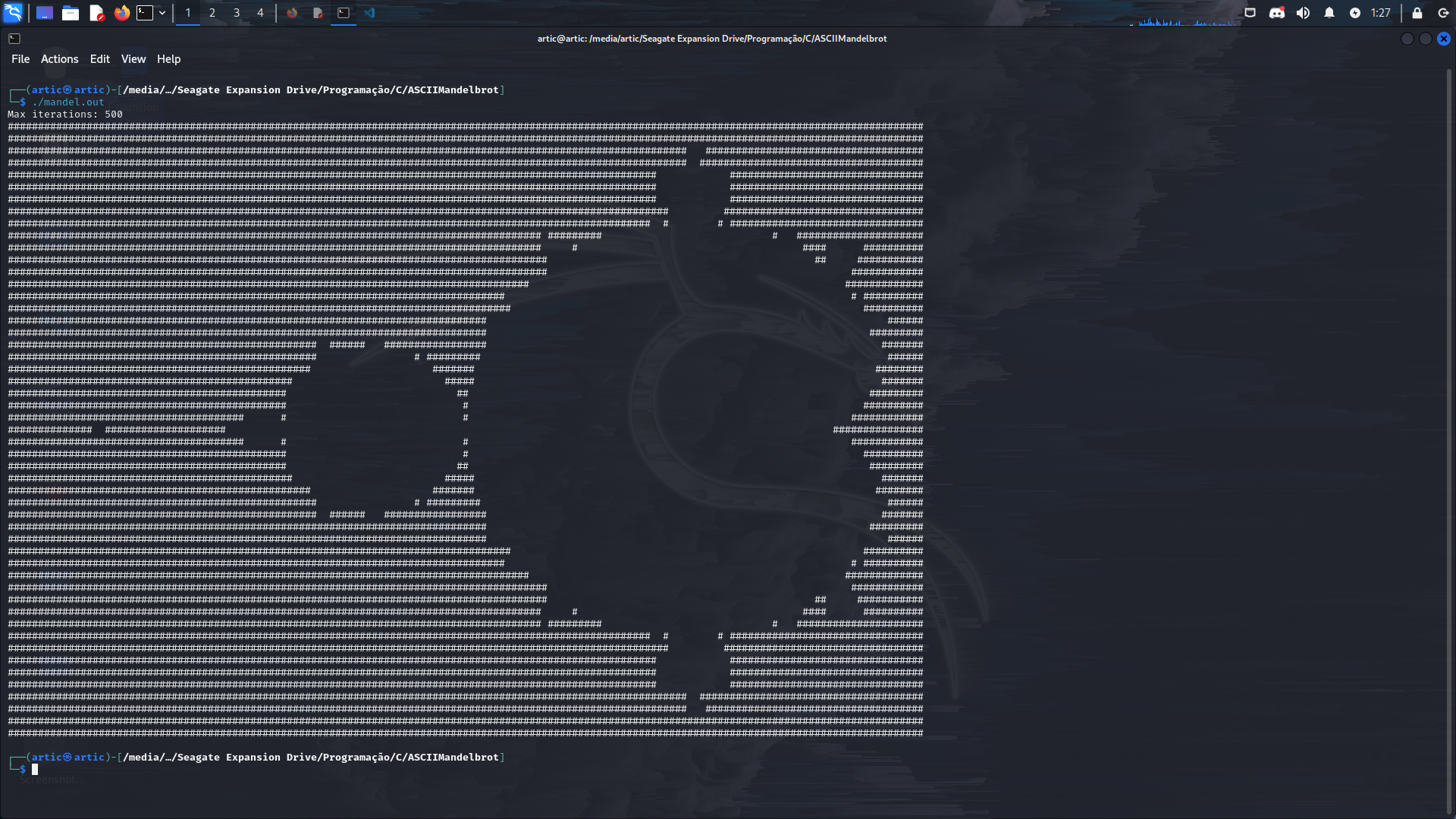
Task: Open the File menu
Action: click(x=20, y=59)
